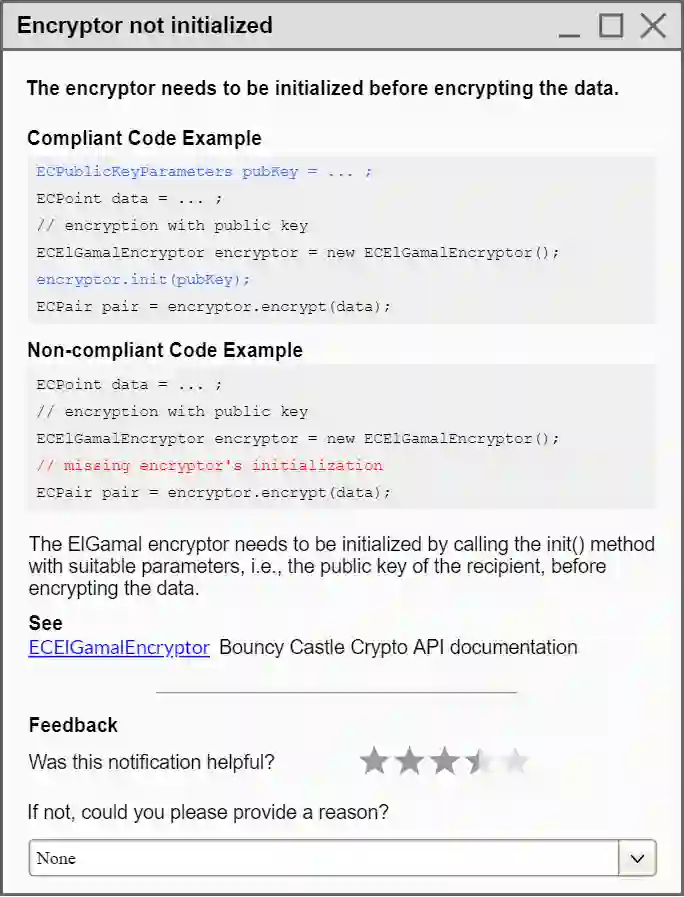Click the ElGamal encryptor description paragraph
This screenshot has width=684, height=897.
coord(341,566)
